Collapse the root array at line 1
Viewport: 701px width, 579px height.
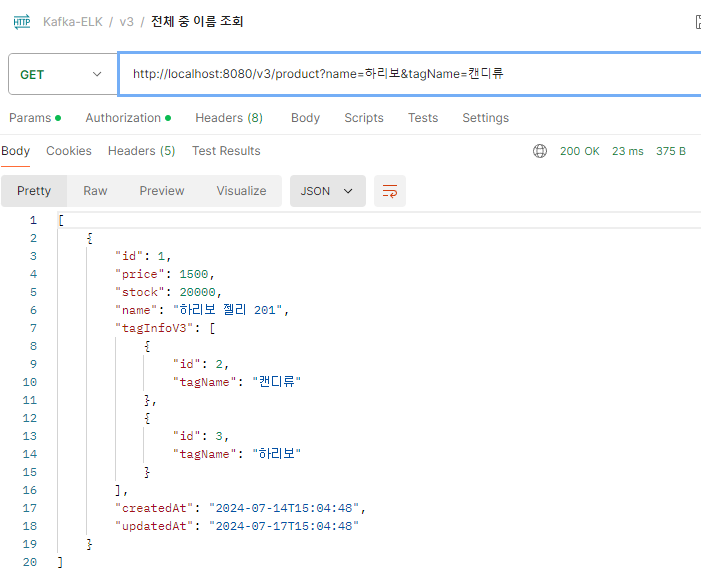[x=61, y=220]
